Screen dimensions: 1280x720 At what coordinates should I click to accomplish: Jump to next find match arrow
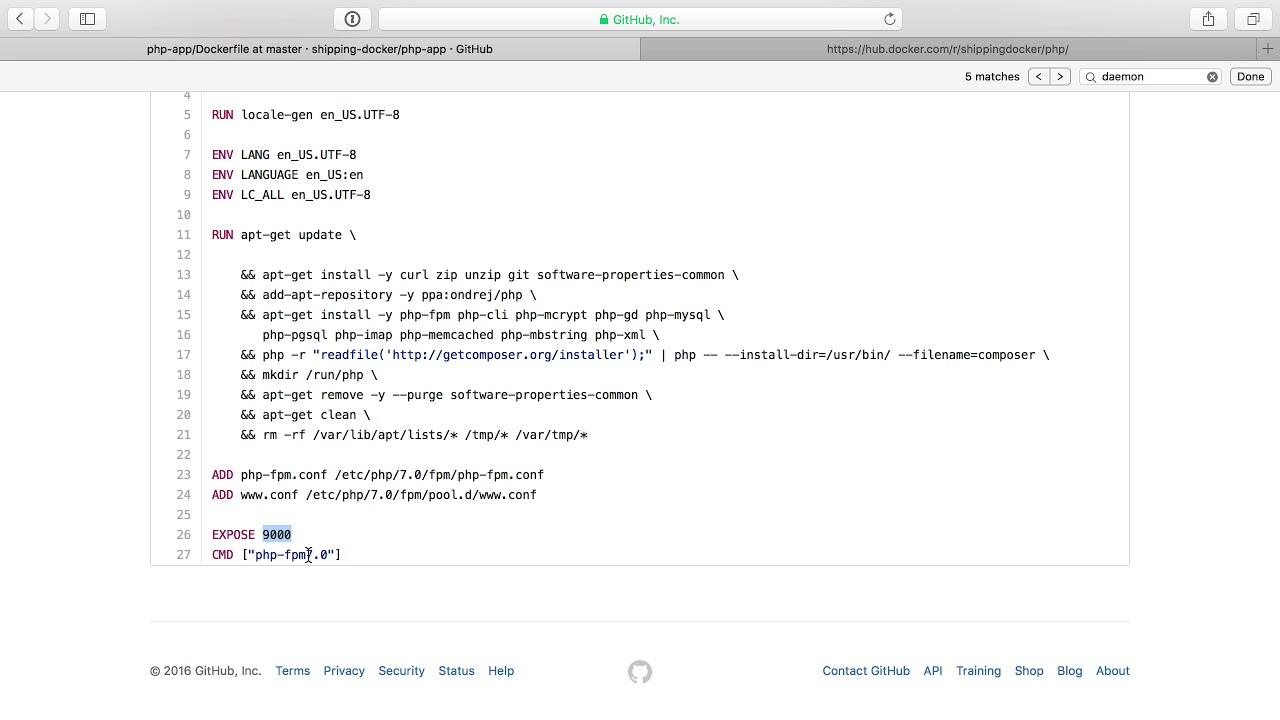coord(1060,77)
